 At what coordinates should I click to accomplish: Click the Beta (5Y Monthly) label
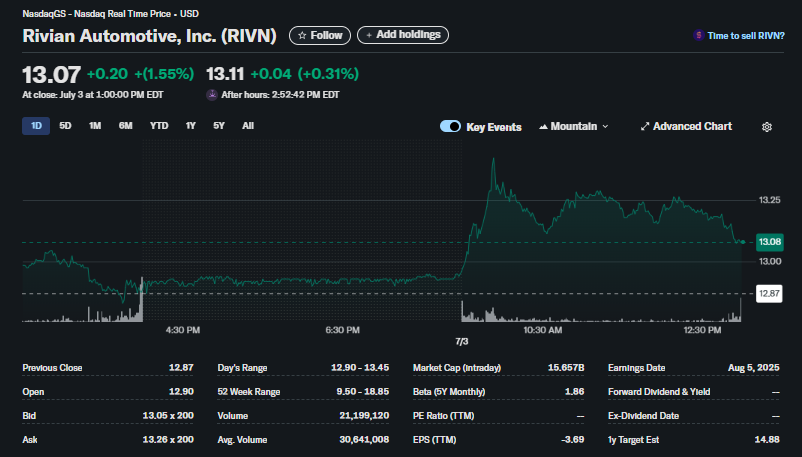pyautogui.click(x=449, y=392)
